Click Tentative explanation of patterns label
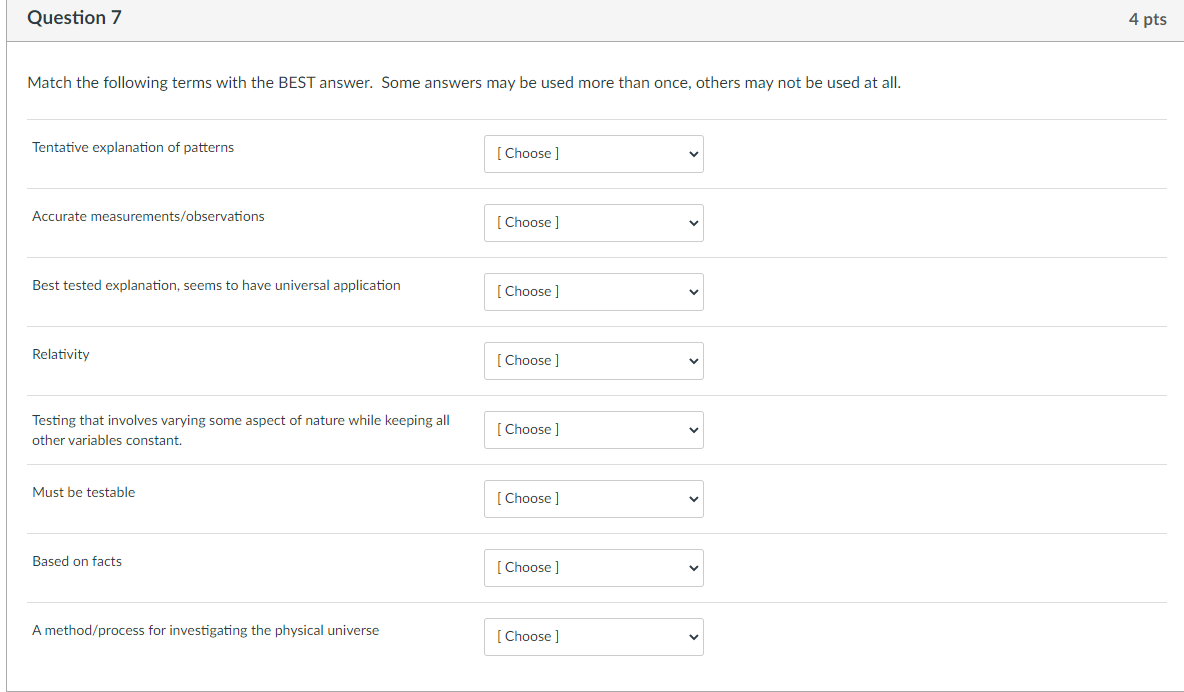The width and height of the screenshot is (1184, 692). click(133, 147)
